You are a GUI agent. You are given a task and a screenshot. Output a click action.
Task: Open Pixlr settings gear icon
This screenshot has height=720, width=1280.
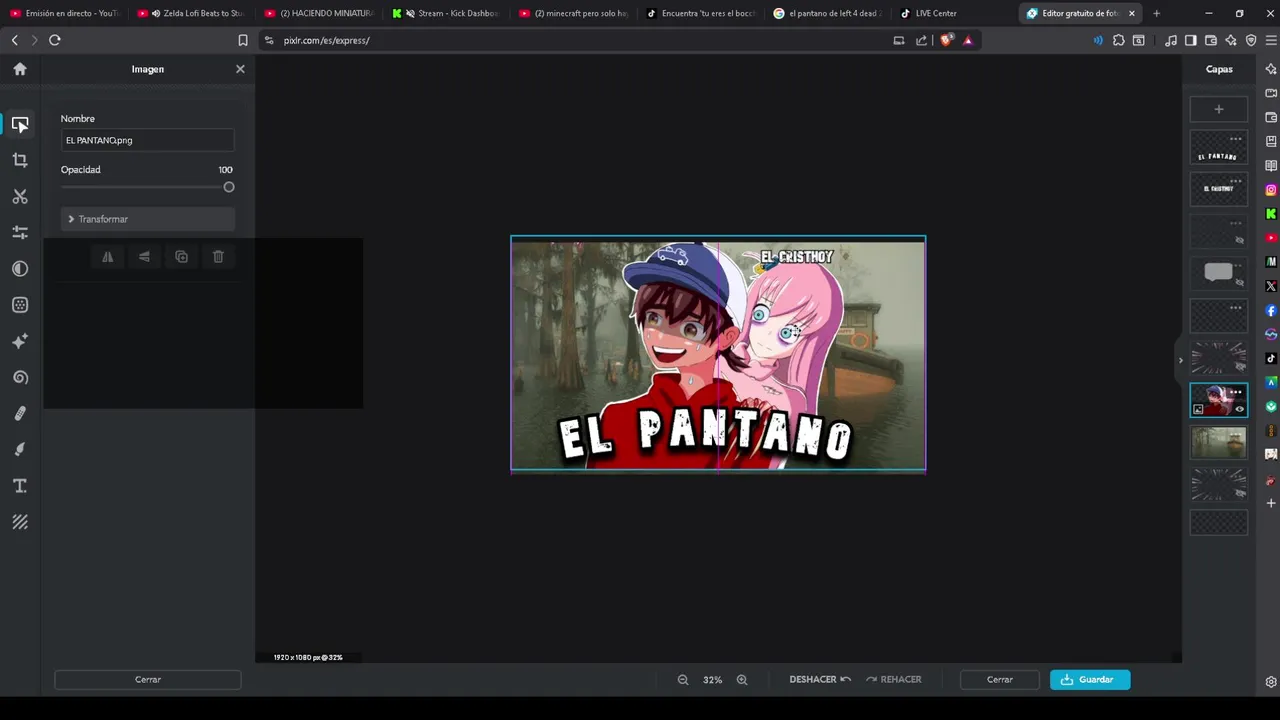[x=1271, y=682]
